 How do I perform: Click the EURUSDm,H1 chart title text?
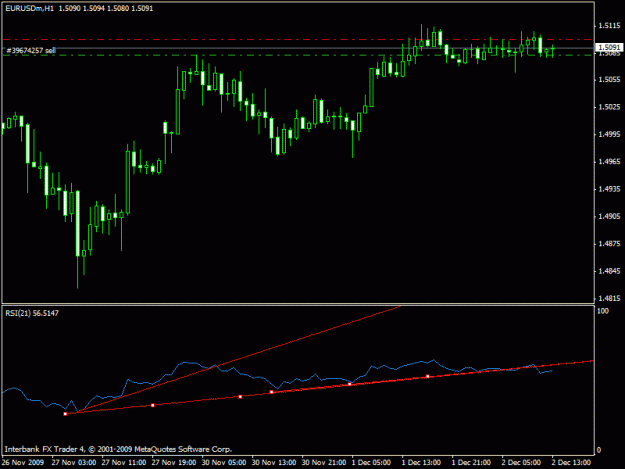tap(29, 8)
